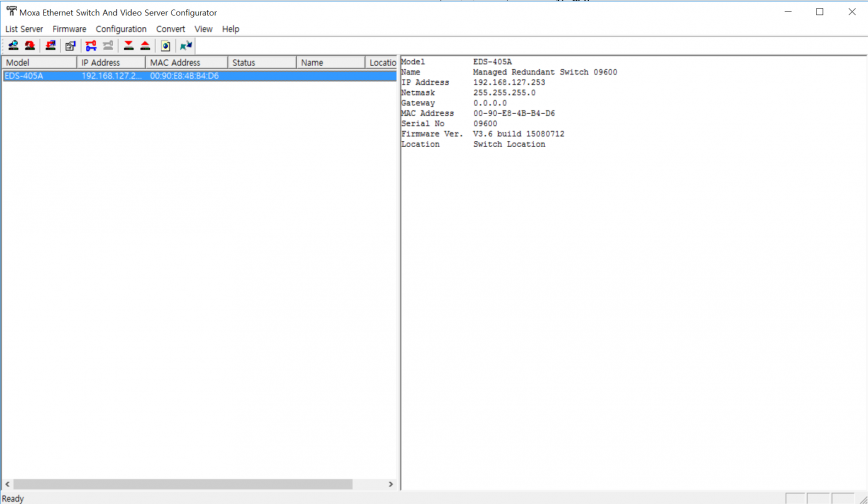Viewport: 868px width, 504px height.
Task: Click the teal and blue arrows toolbar icon
Action: pyautogui.click(x=186, y=45)
